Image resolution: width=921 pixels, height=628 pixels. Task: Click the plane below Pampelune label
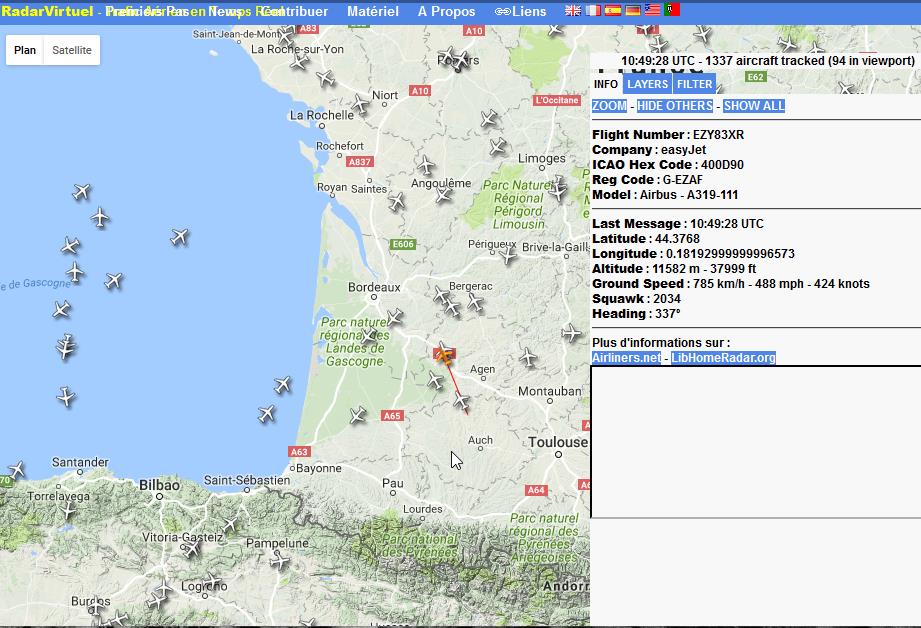pyautogui.click(x=280, y=561)
